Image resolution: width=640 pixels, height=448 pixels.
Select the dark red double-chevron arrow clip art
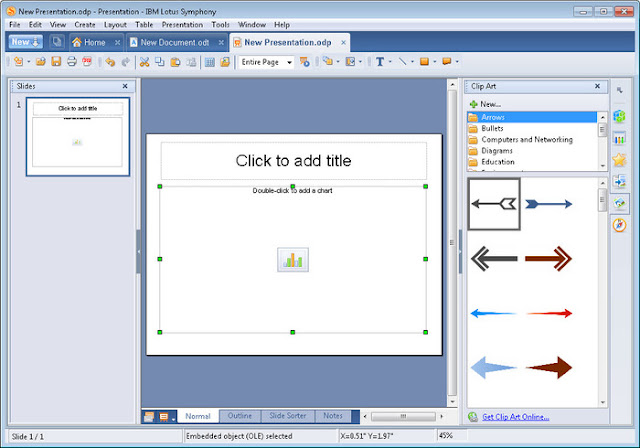549,258
